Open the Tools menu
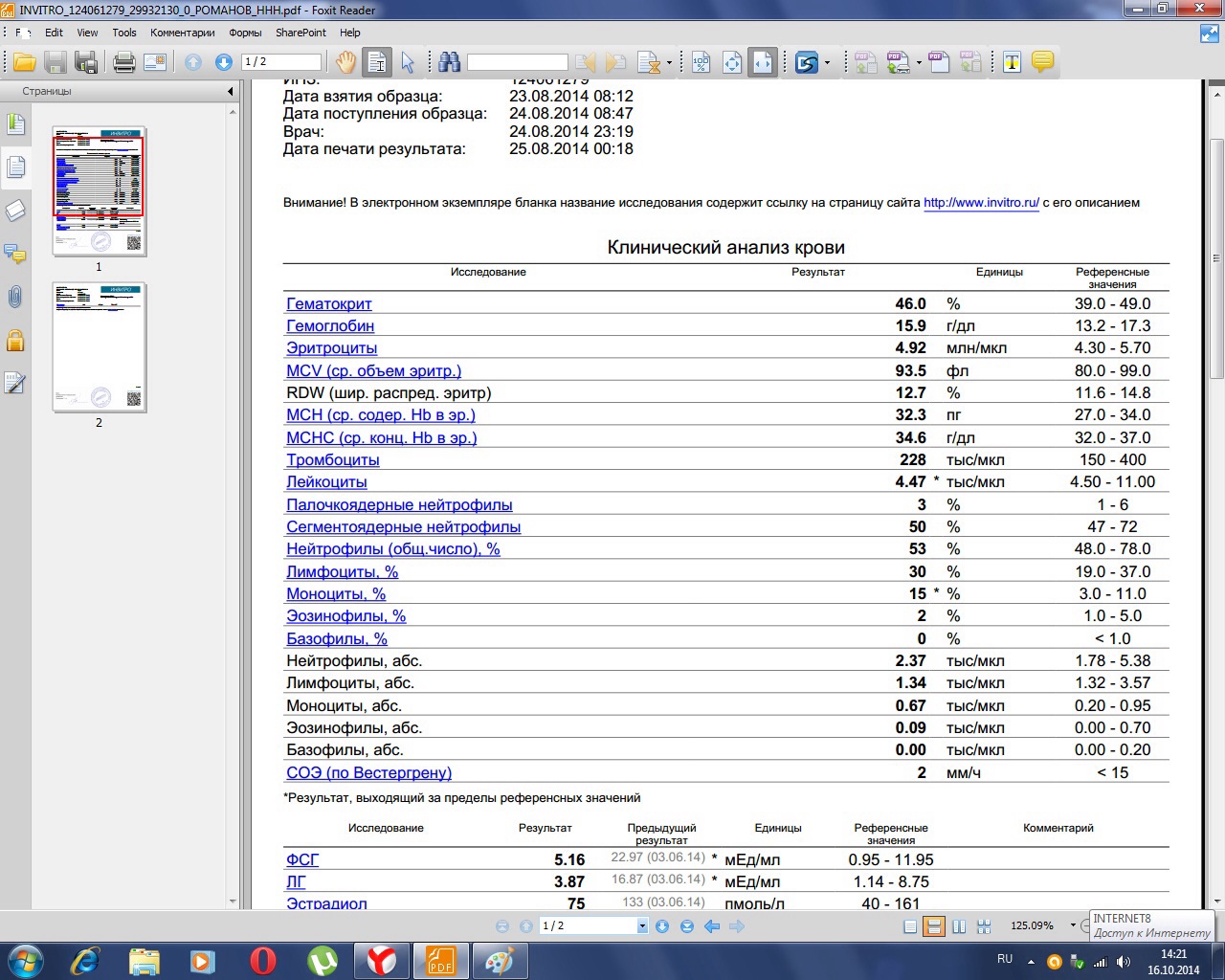The width and height of the screenshot is (1225, 980). [124, 33]
